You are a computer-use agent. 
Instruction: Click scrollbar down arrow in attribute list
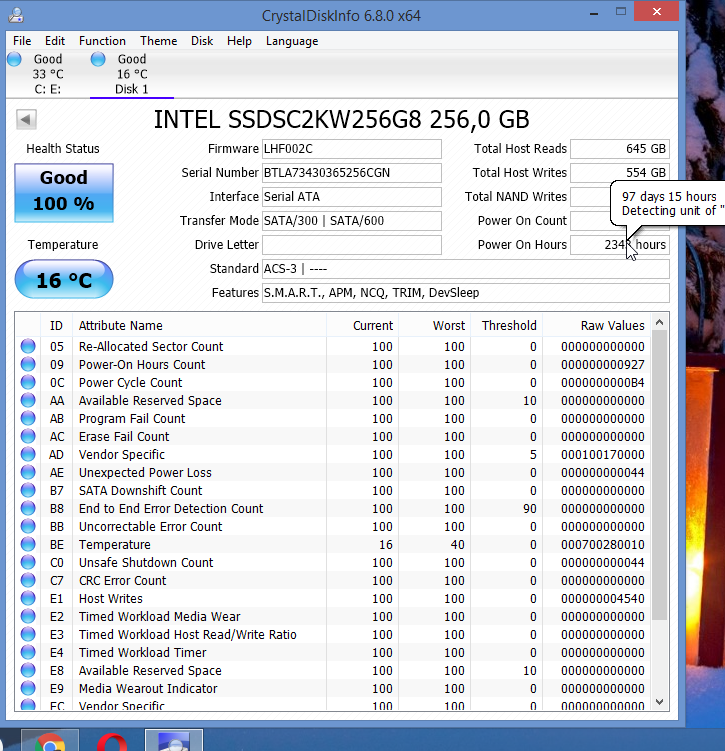(x=659, y=704)
